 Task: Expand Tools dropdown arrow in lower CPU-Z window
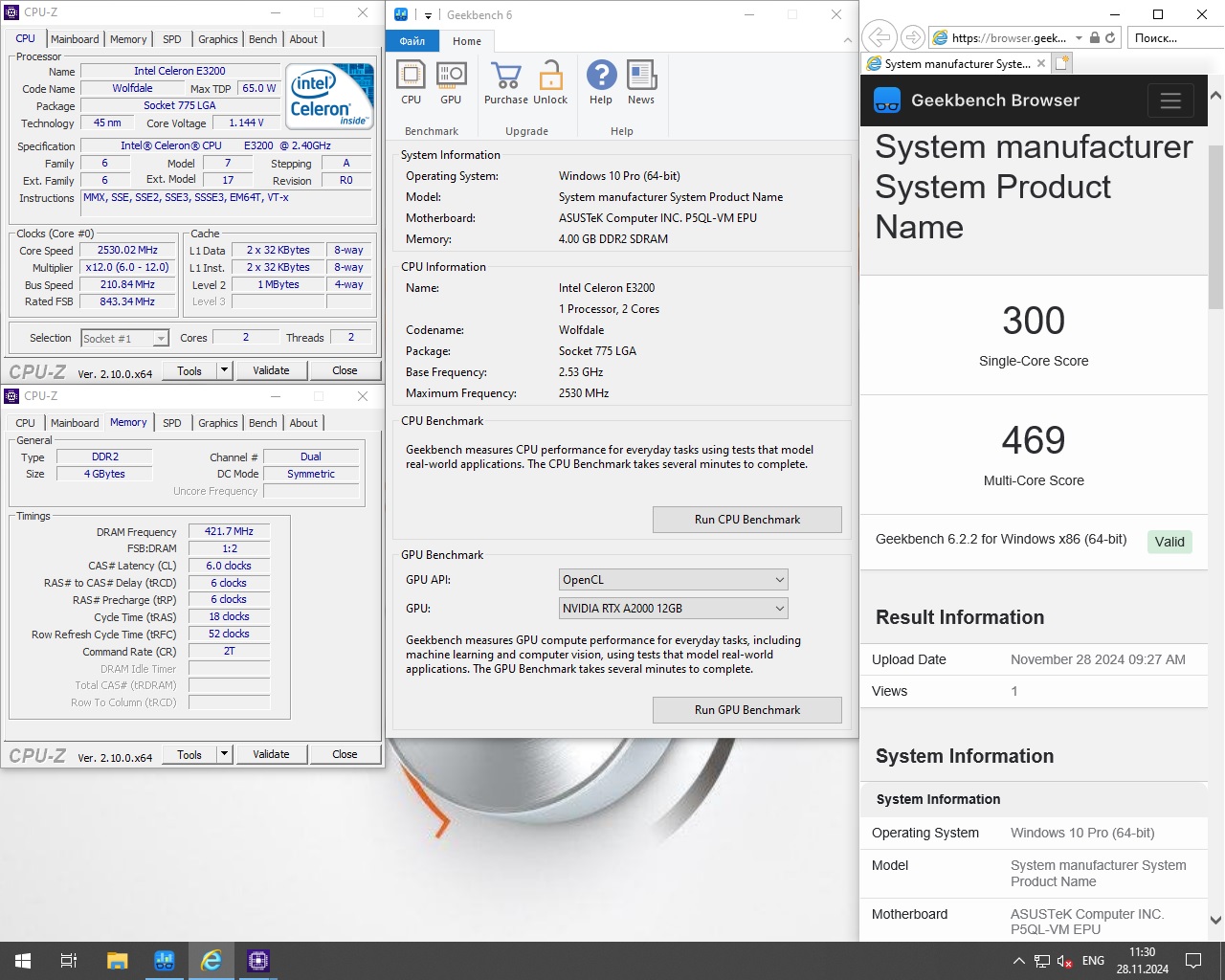tap(225, 755)
